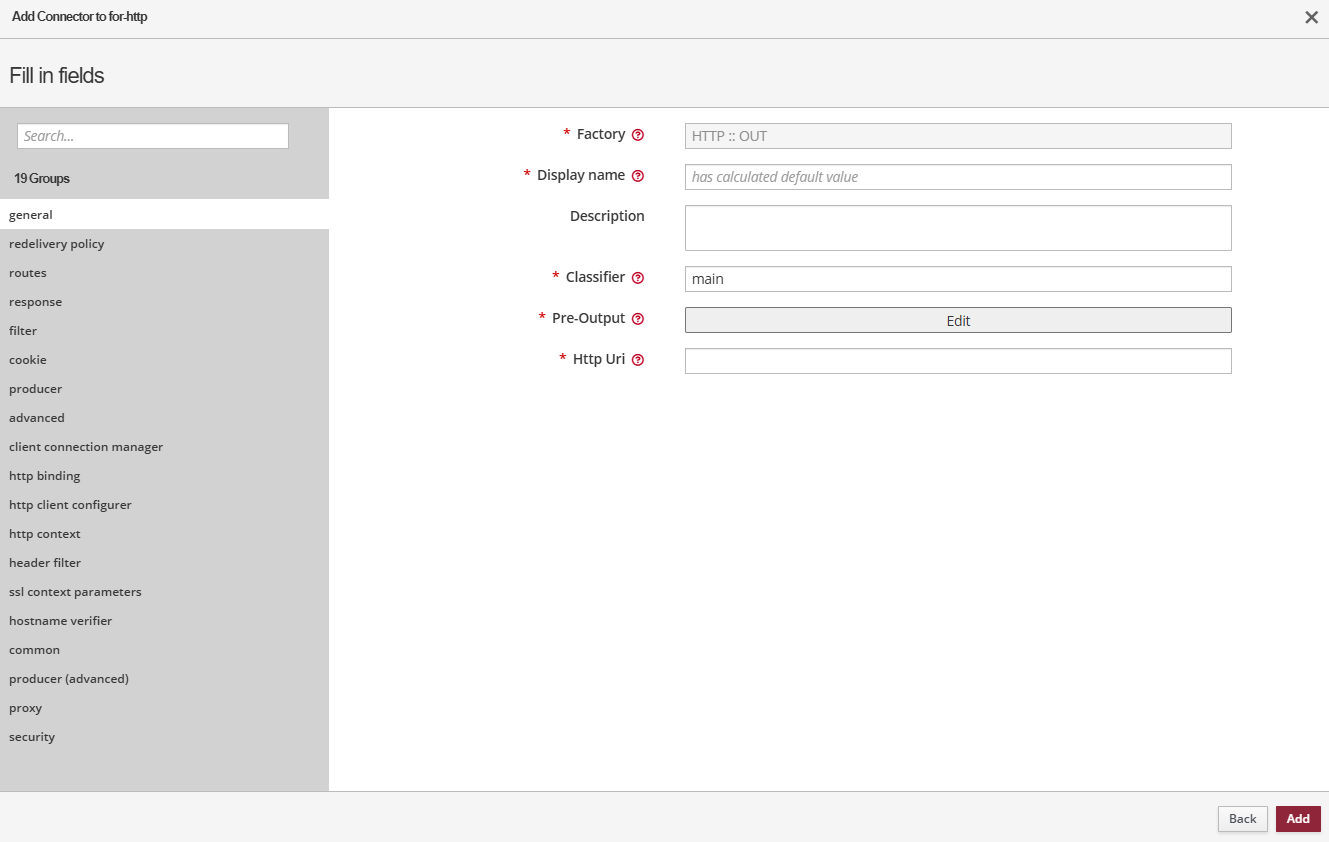
Task: Go back with the Back button
Action: tap(1242, 818)
